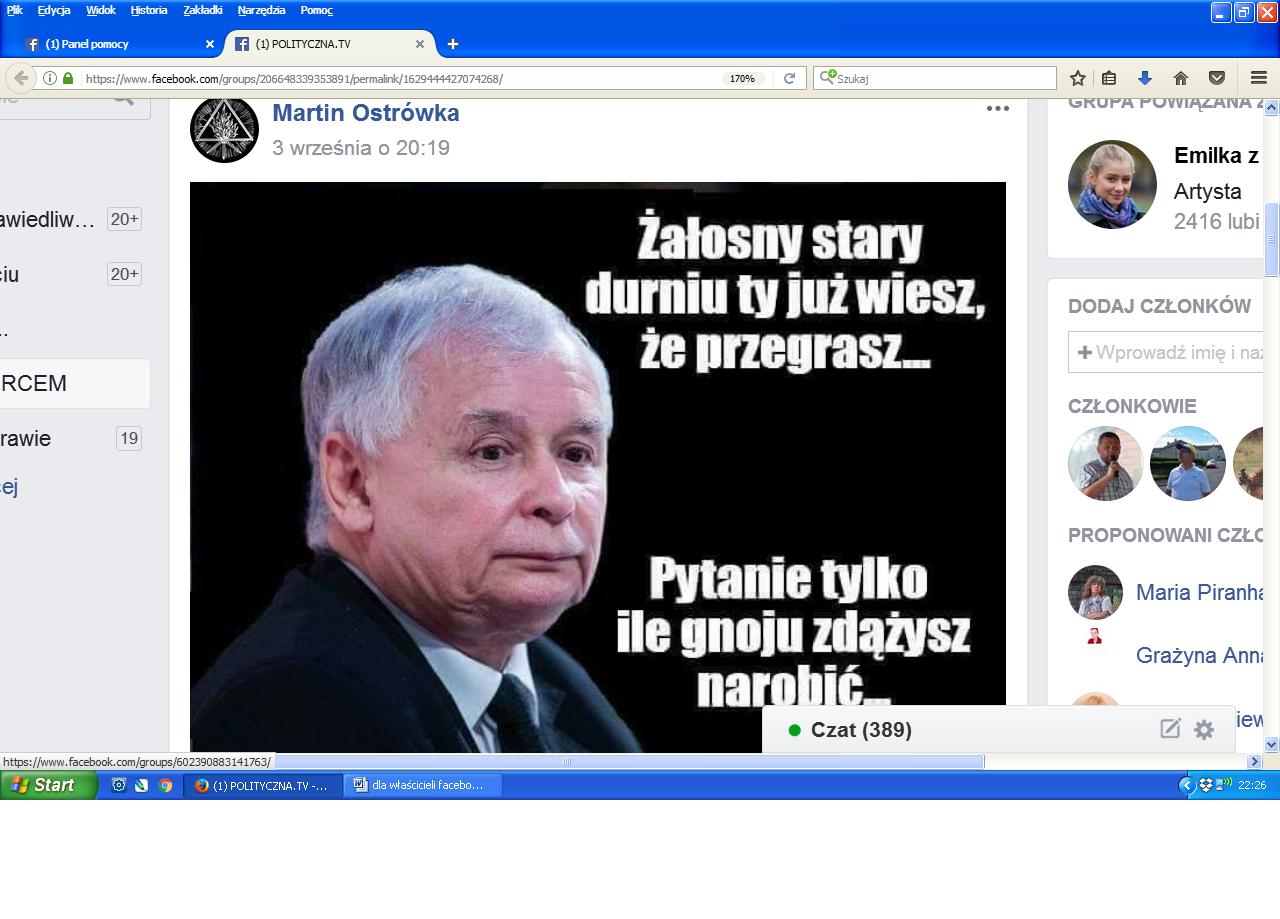Viewport: 1280px width, 919px height.
Task: Open the Firefox hamburger menu
Action: 1259,78
